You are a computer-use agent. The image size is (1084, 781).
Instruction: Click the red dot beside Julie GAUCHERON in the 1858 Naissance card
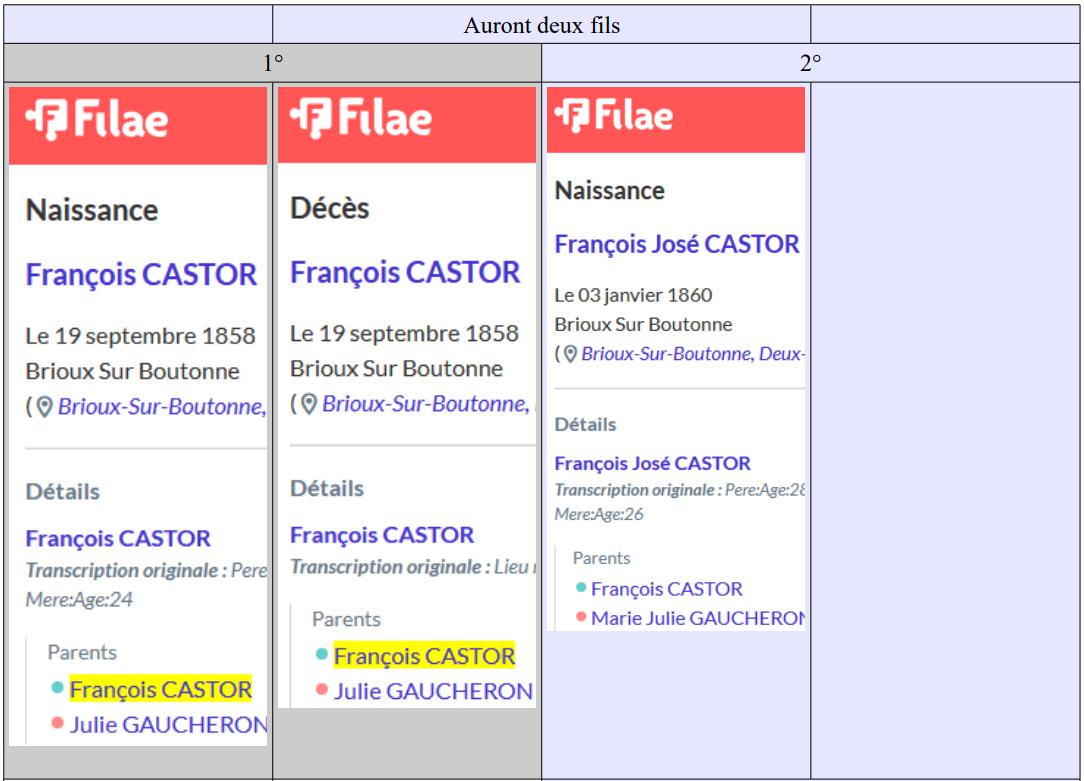[x=57, y=723]
